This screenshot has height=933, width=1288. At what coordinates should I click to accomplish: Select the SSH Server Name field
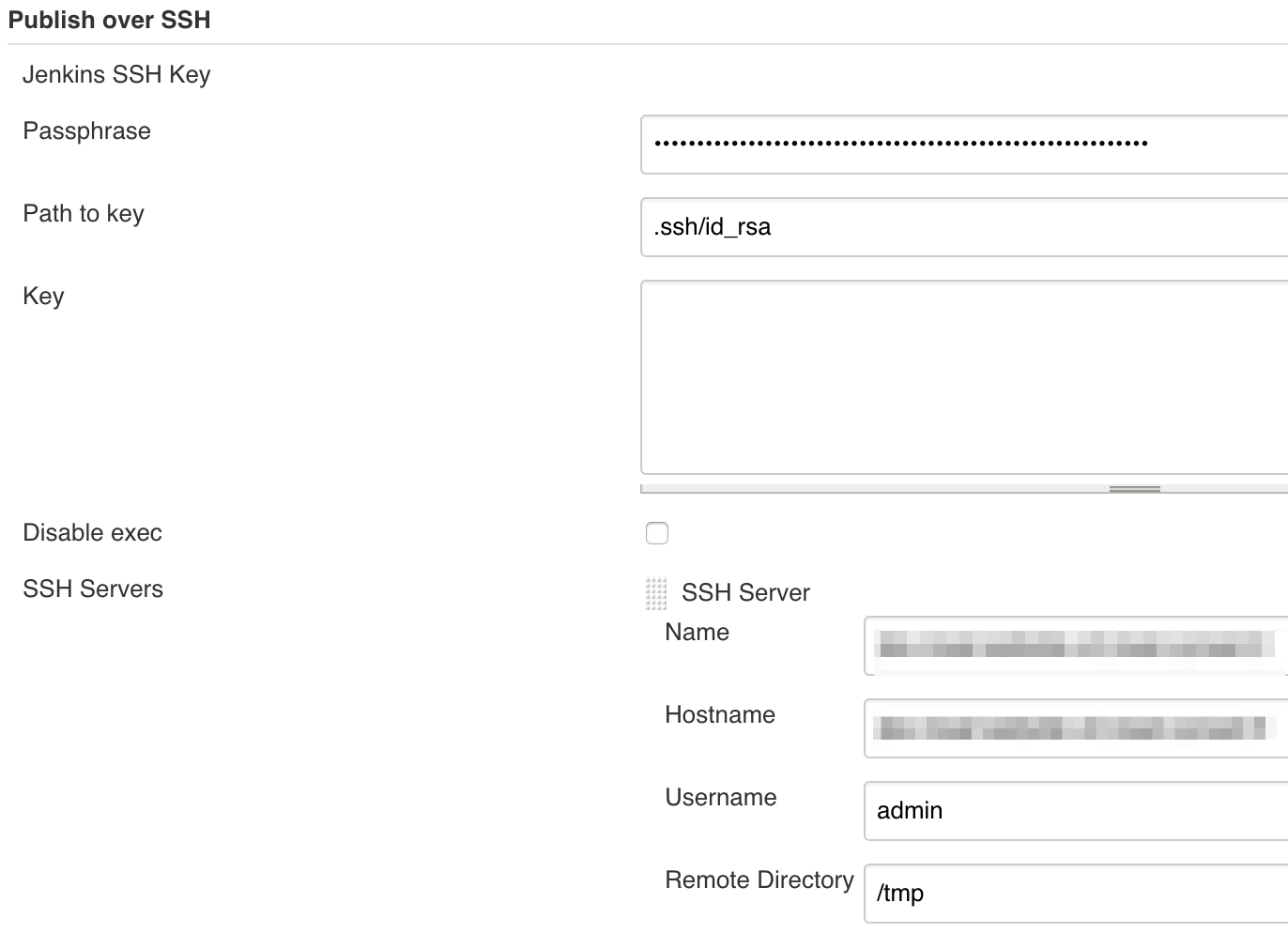1075,646
